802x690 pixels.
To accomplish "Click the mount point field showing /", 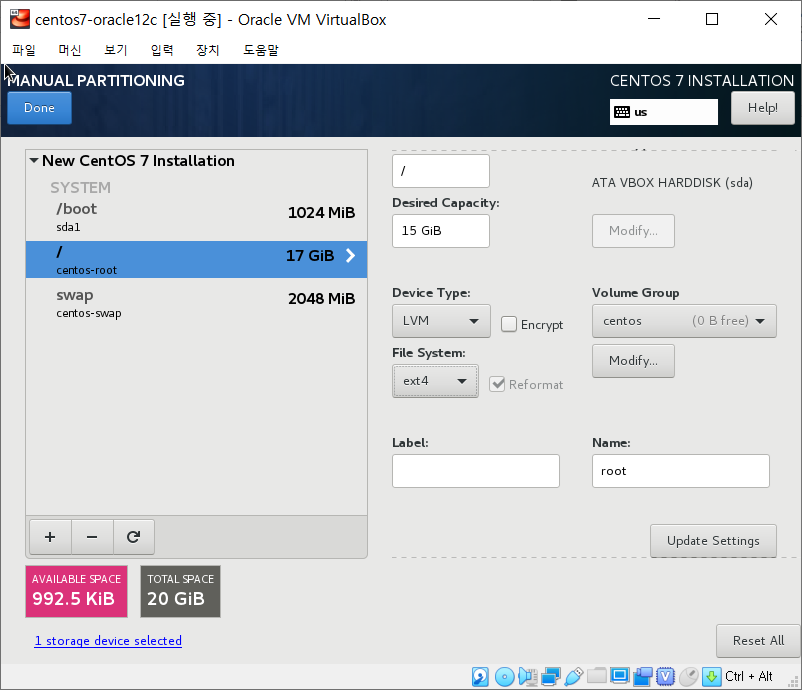I will [x=440, y=171].
